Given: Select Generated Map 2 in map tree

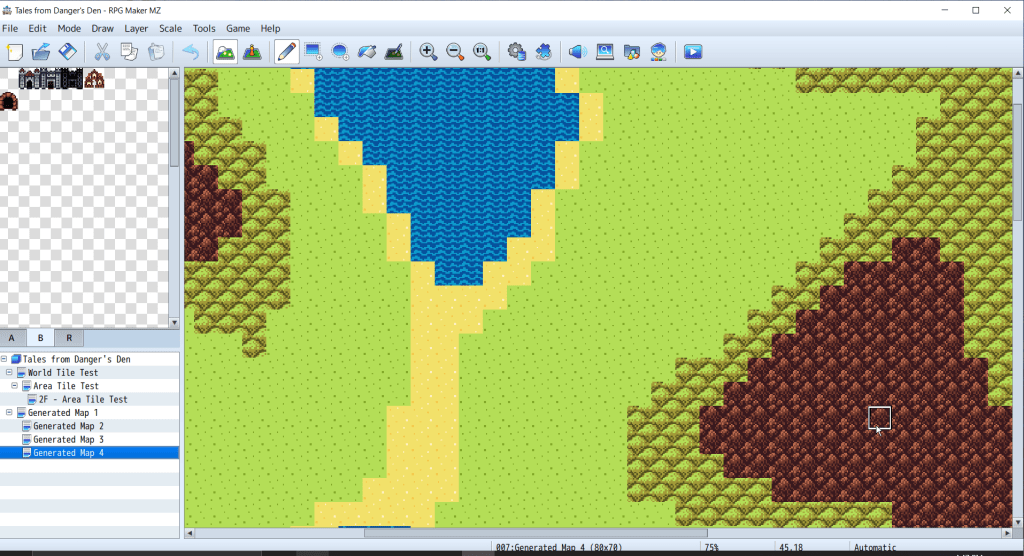Looking at the screenshot, I should click(68, 426).
